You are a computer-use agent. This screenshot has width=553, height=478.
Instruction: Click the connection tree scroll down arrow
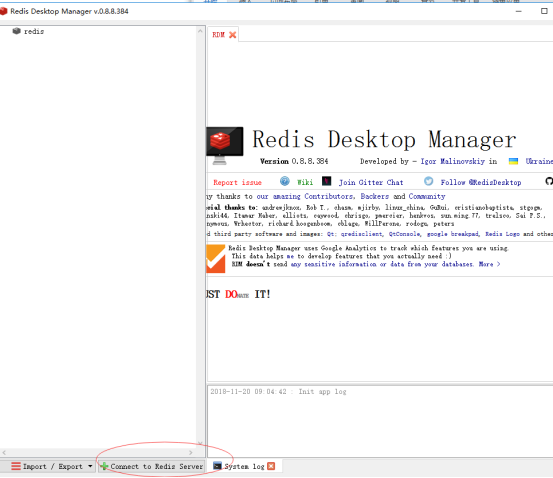(200, 443)
